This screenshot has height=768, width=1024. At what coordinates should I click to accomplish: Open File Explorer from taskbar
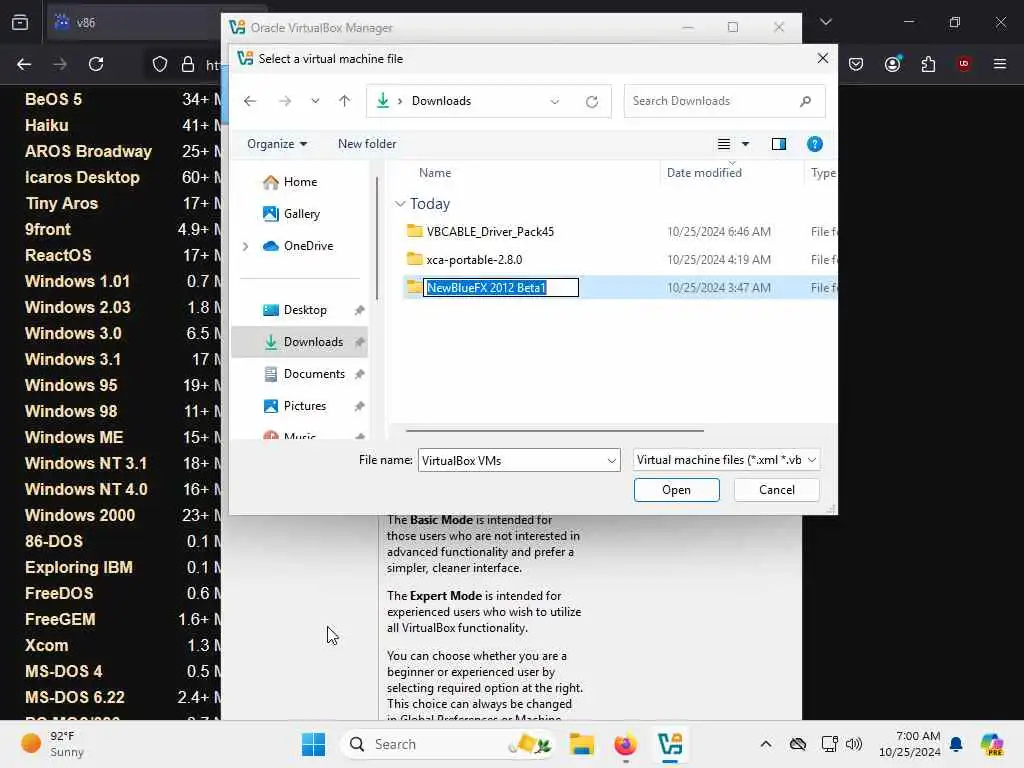(x=581, y=744)
